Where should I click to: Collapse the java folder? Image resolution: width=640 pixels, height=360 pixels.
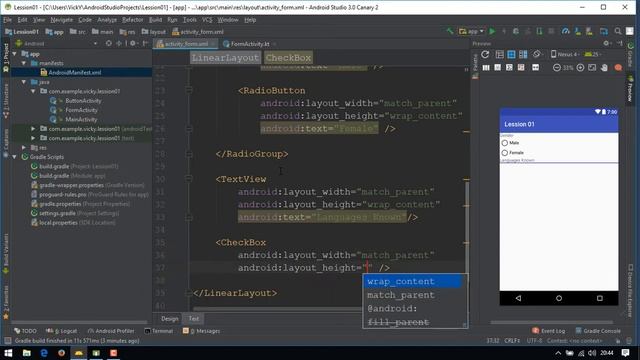(x=24, y=82)
